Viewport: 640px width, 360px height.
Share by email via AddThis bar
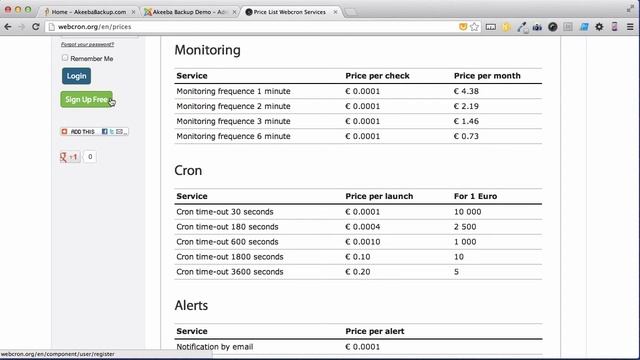pos(119,131)
